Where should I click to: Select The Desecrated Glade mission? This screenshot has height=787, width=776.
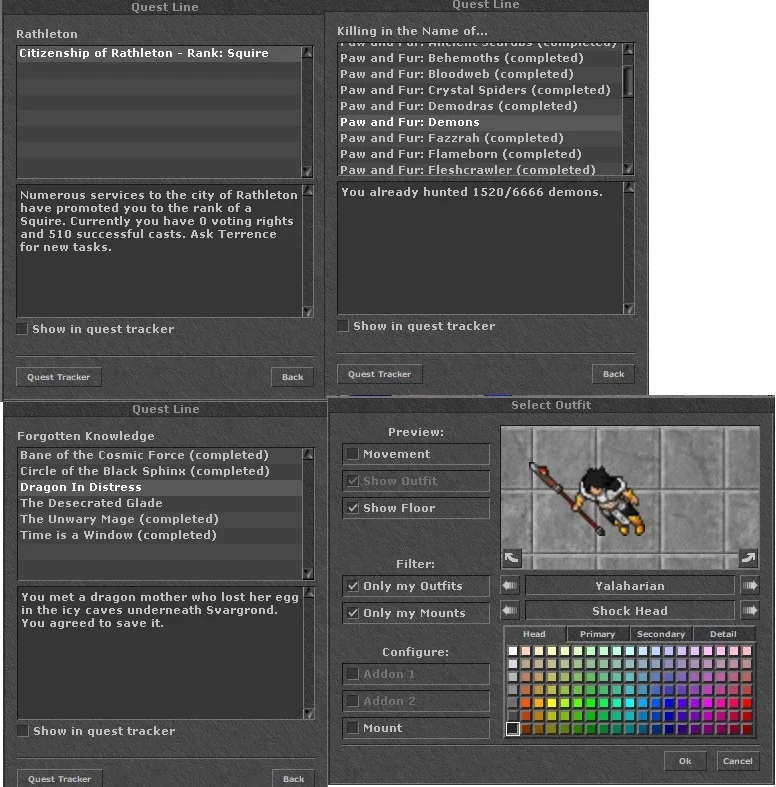(x=160, y=503)
